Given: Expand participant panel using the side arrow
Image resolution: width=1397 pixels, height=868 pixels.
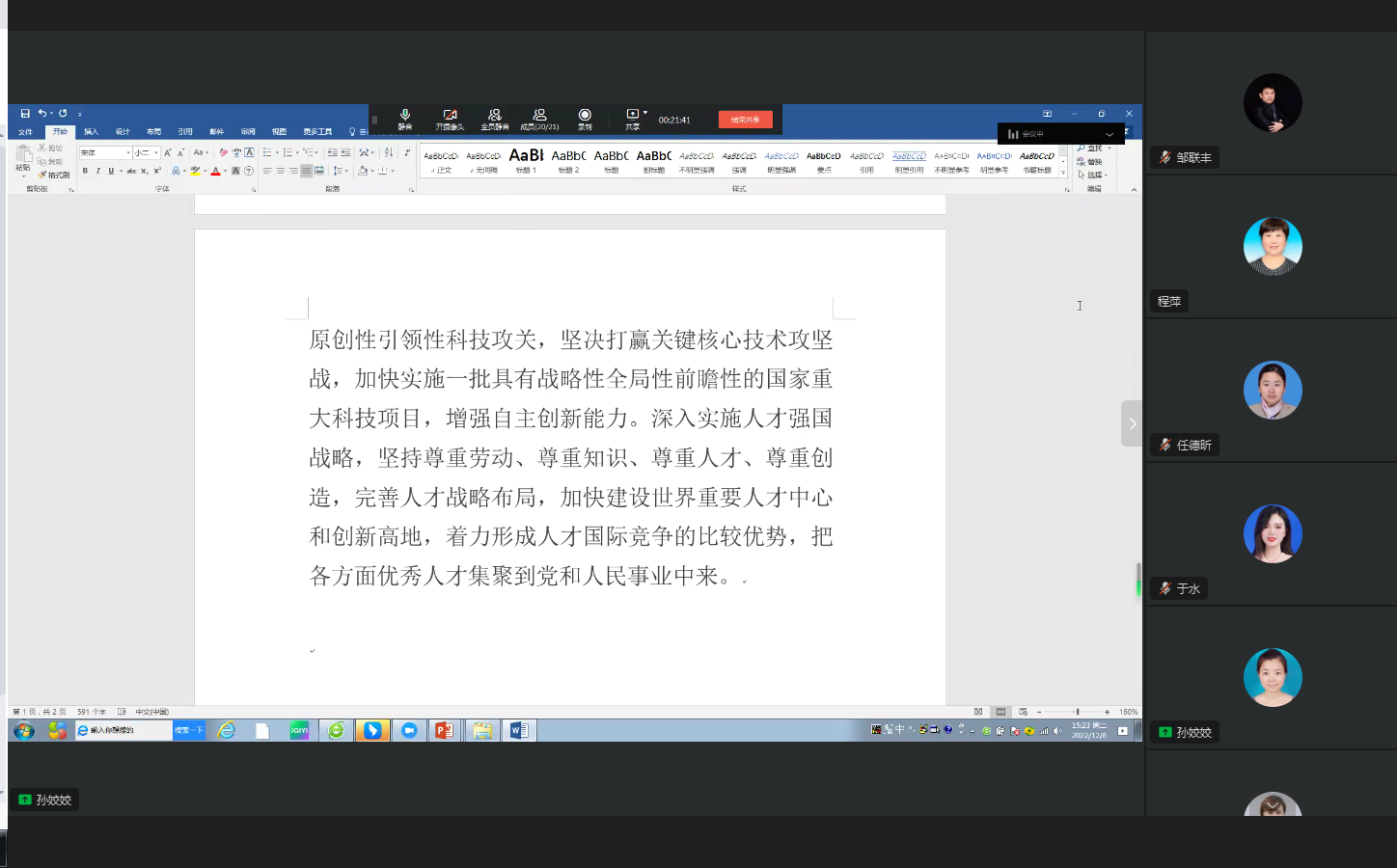Looking at the screenshot, I should (1132, 423).
